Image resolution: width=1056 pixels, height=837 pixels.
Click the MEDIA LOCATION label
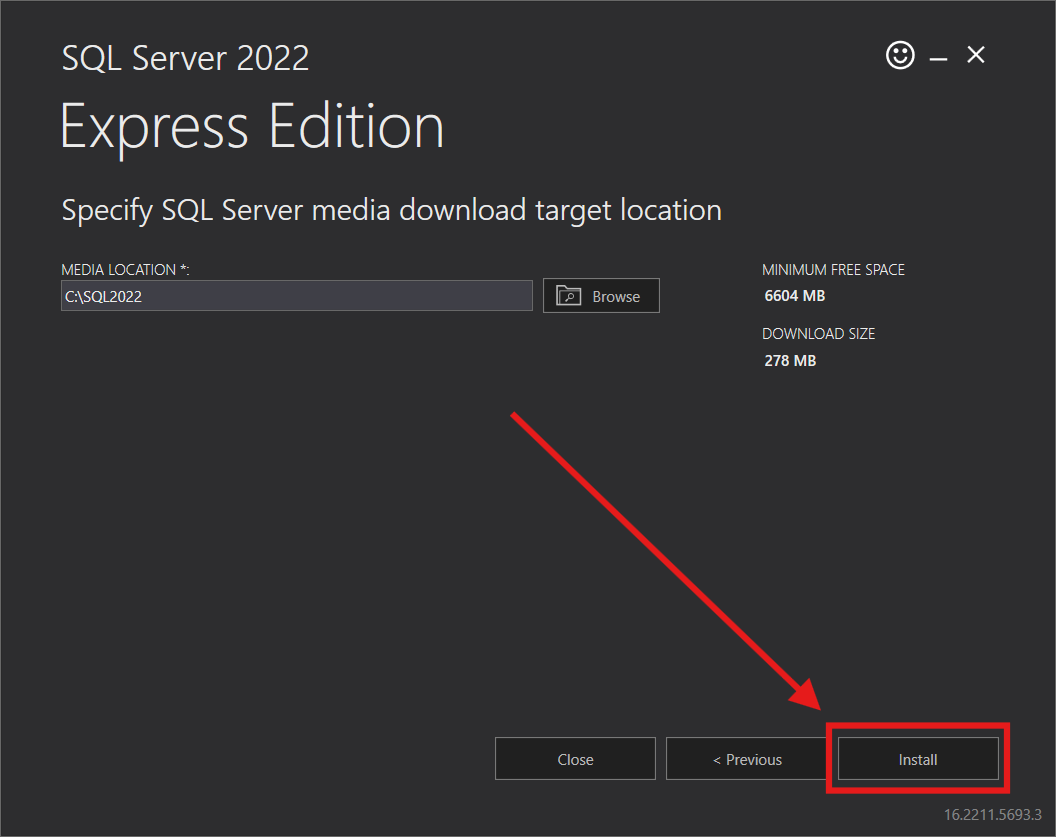pos(119,270)
